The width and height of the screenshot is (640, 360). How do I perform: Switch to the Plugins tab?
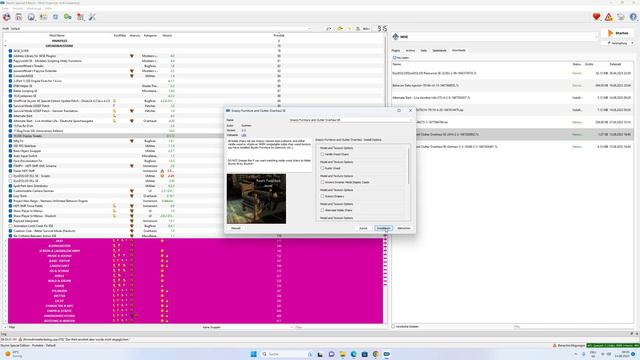396,51
